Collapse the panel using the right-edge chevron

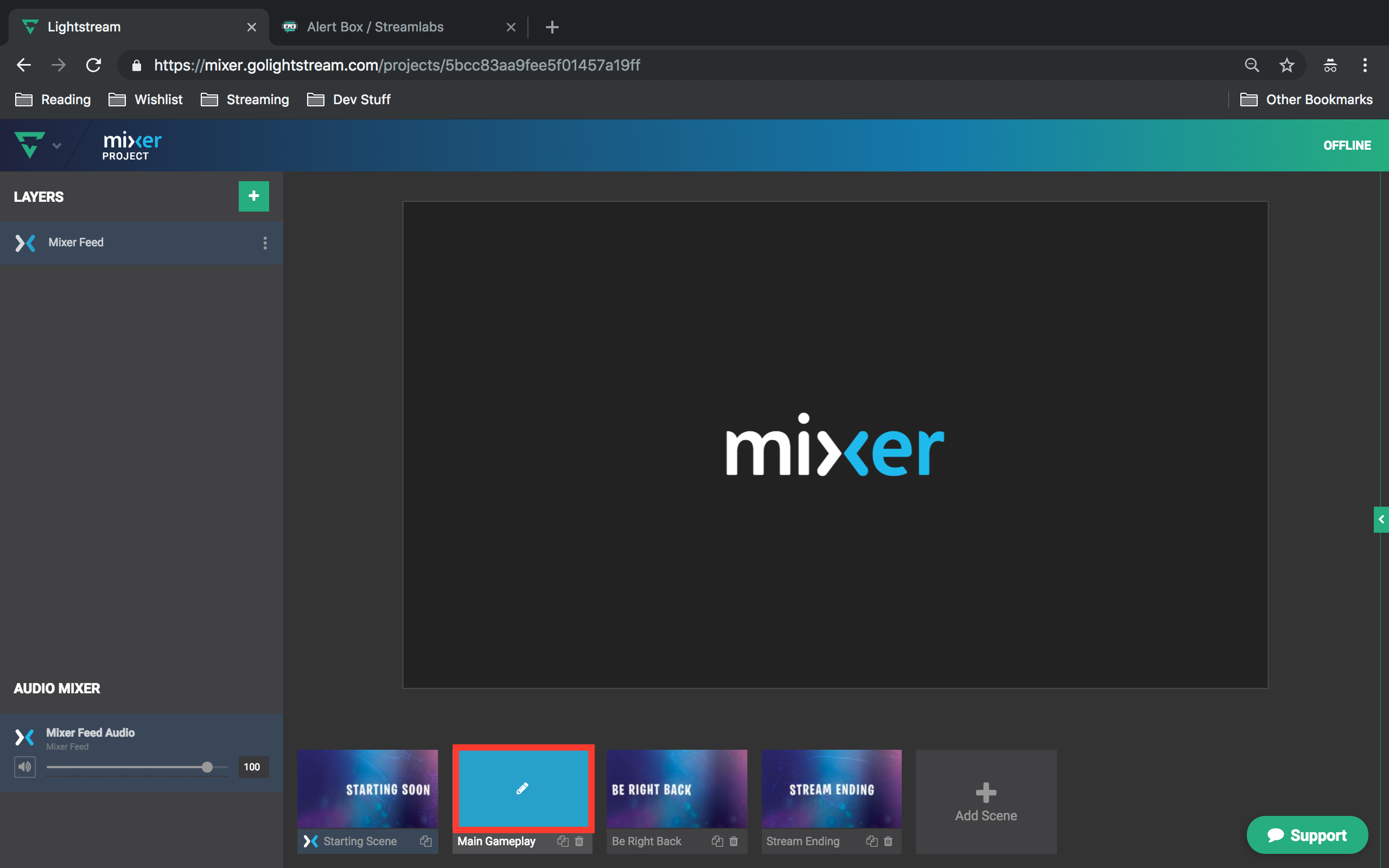(1381, 520)
